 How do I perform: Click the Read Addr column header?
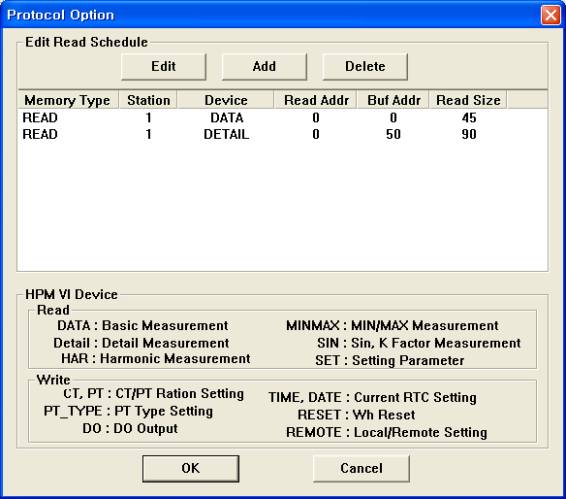click(316, 100)
